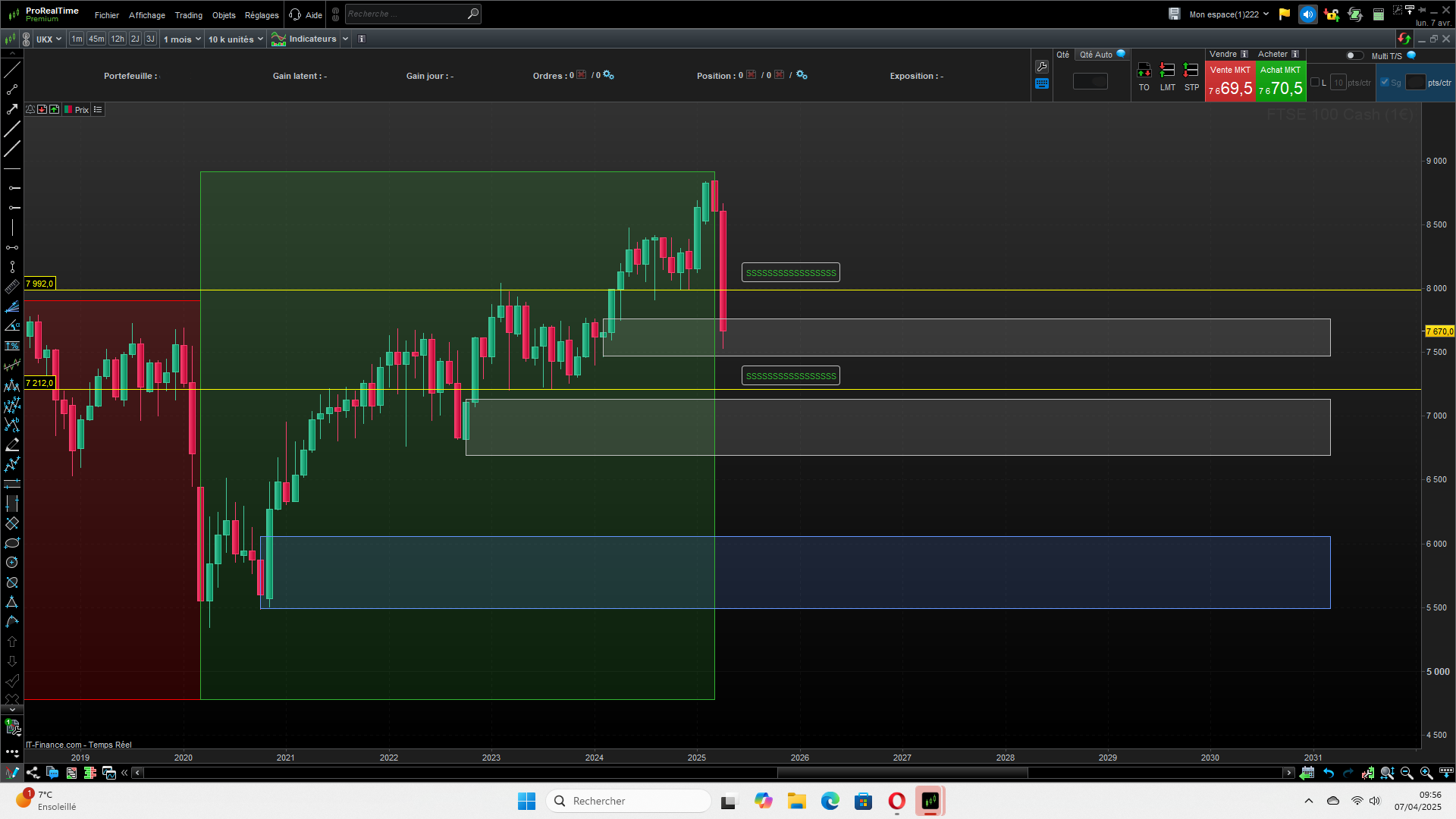
Task: Click the Achat MKT buy button
Action: [x=1280, y=81]
